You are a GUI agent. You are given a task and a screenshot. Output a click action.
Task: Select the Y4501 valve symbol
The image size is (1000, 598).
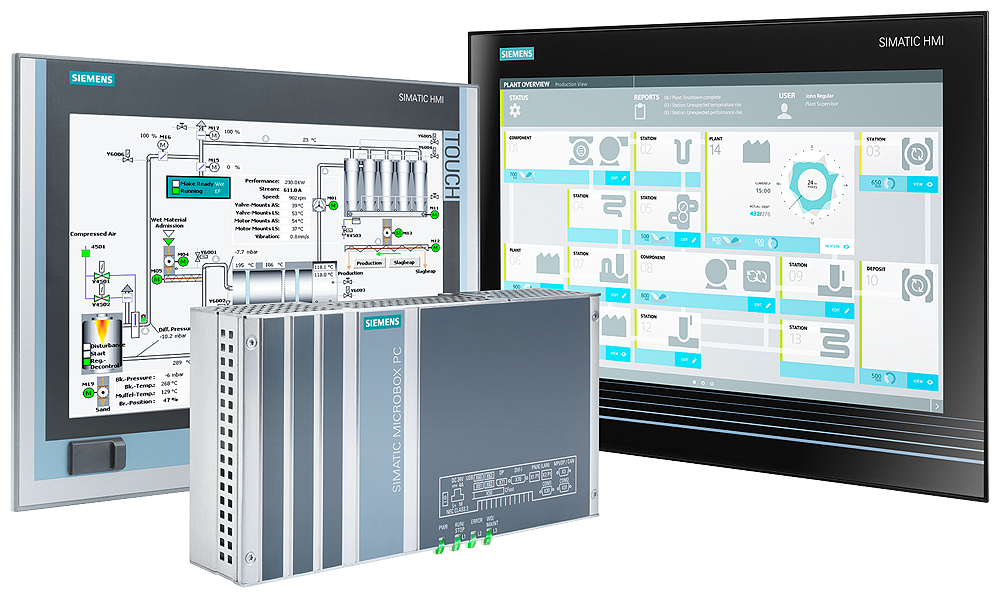101,272
